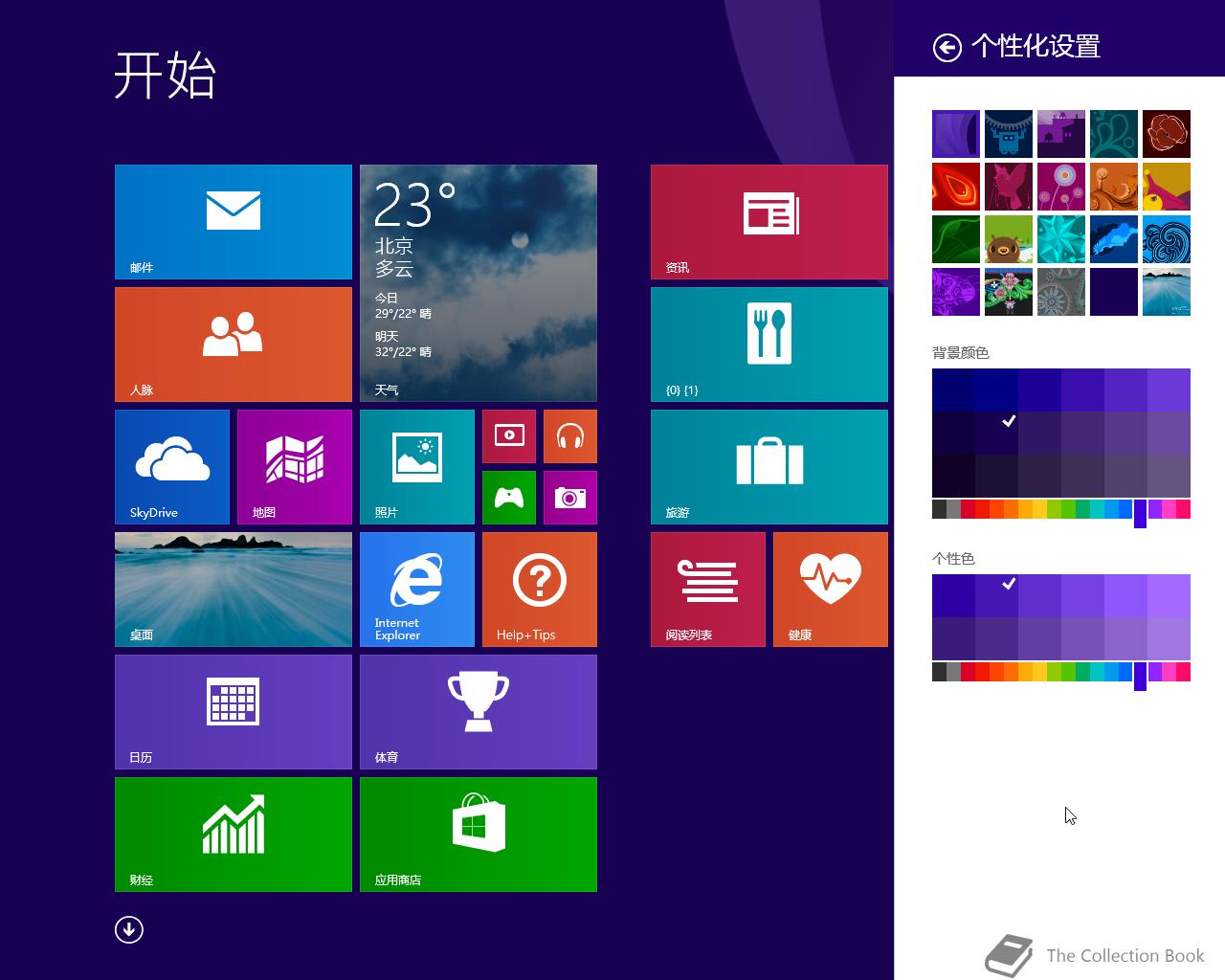Go back from the 个性化设置 panel
This screenshot has height=980, width=1225.
947,48
